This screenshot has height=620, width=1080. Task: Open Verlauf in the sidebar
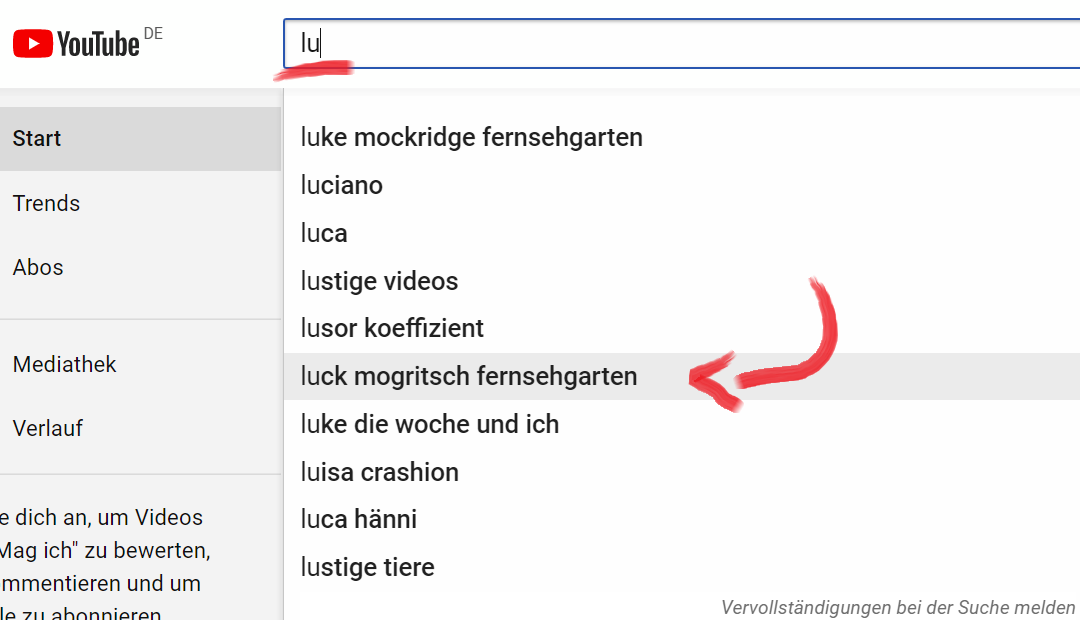click(x=48, y=428)
